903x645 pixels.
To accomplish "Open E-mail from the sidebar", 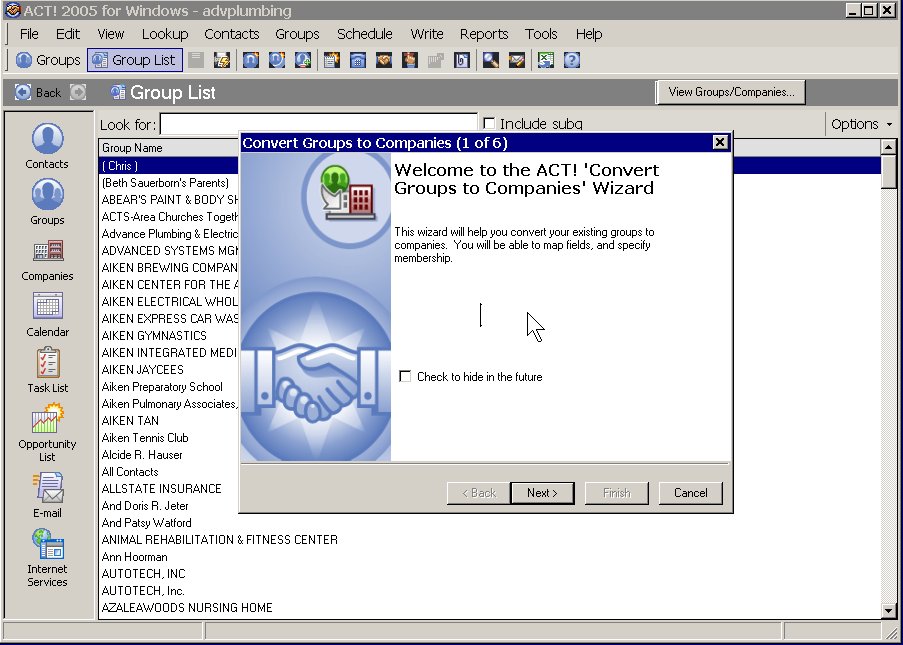I will point(47,495).
